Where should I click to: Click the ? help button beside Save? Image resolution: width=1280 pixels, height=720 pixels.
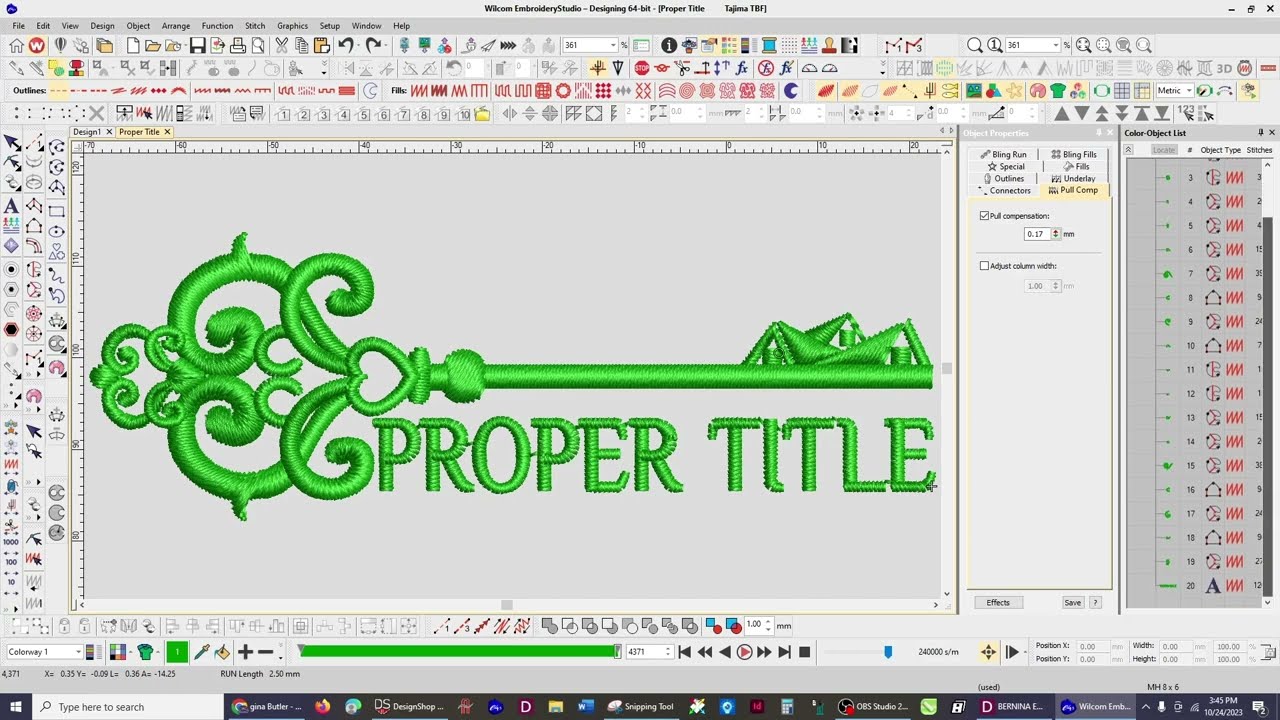click(1095, 602)
